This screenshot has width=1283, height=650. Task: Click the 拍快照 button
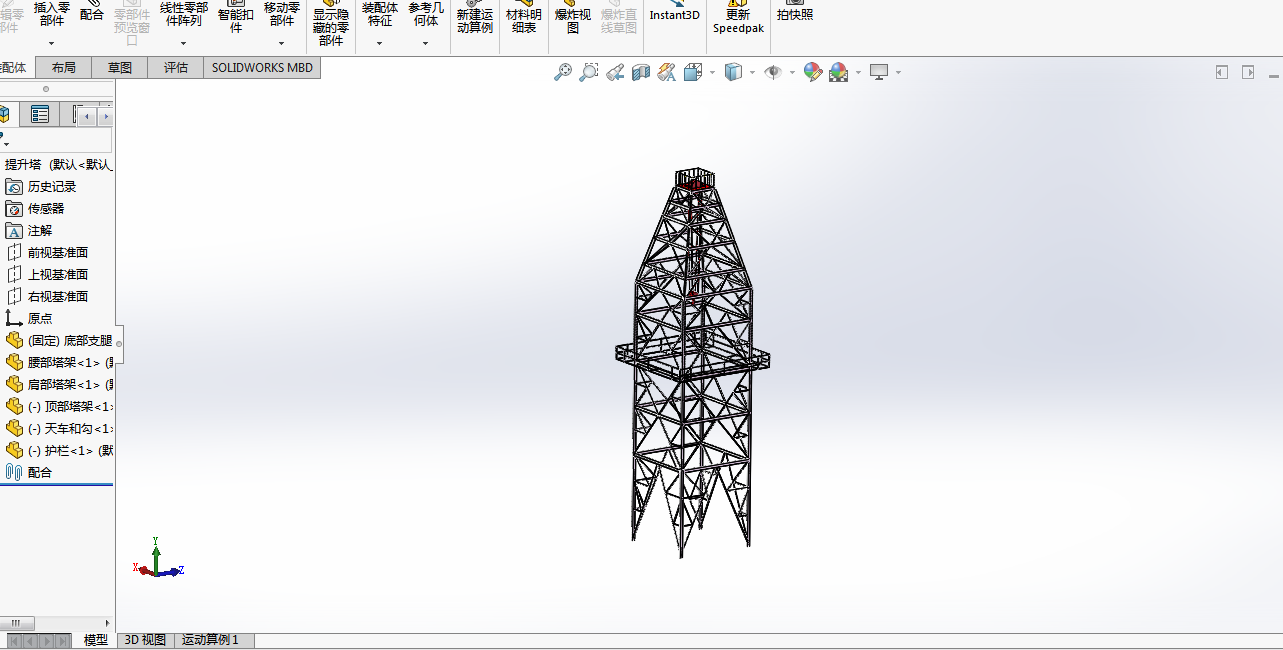pyautogui.click(x=795, y=12)
